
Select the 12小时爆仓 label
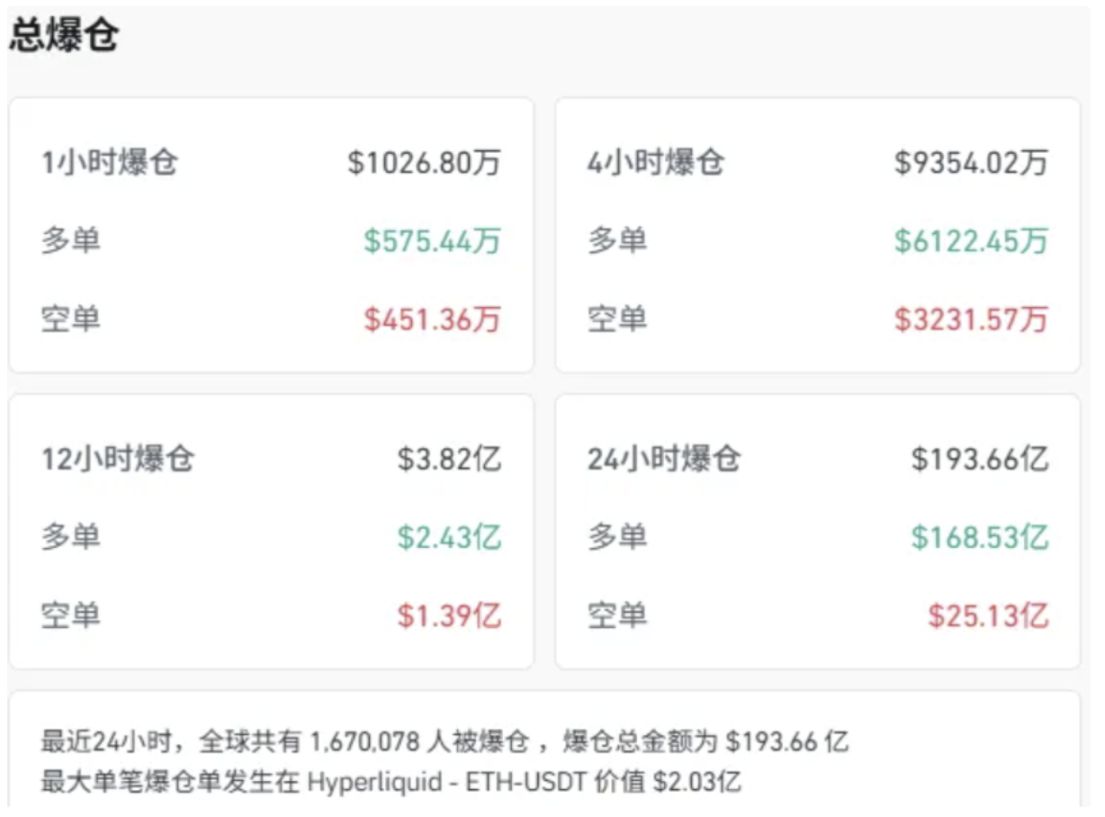coord(118,459)
